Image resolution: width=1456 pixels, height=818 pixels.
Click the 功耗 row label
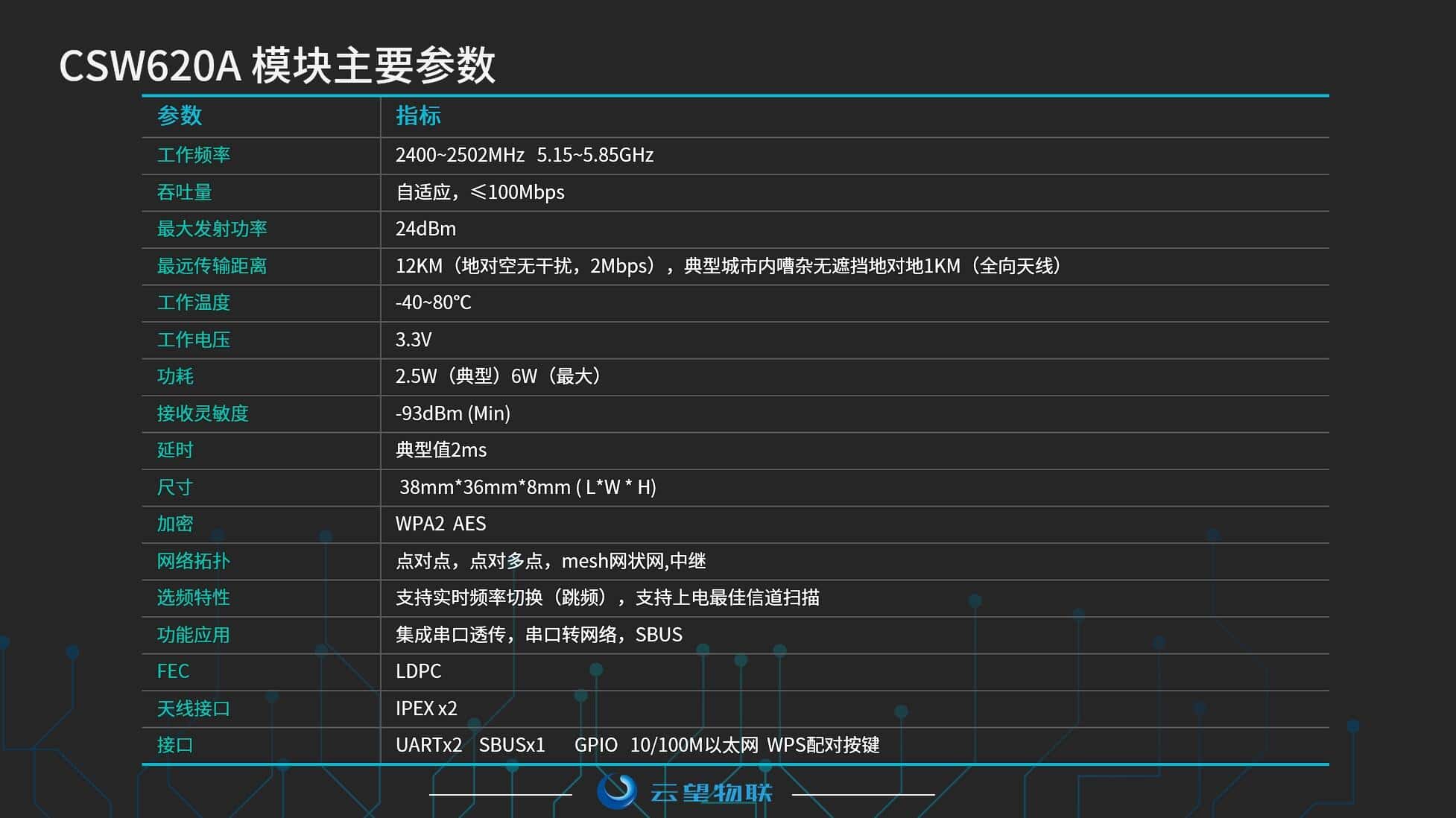click(175, 376)
